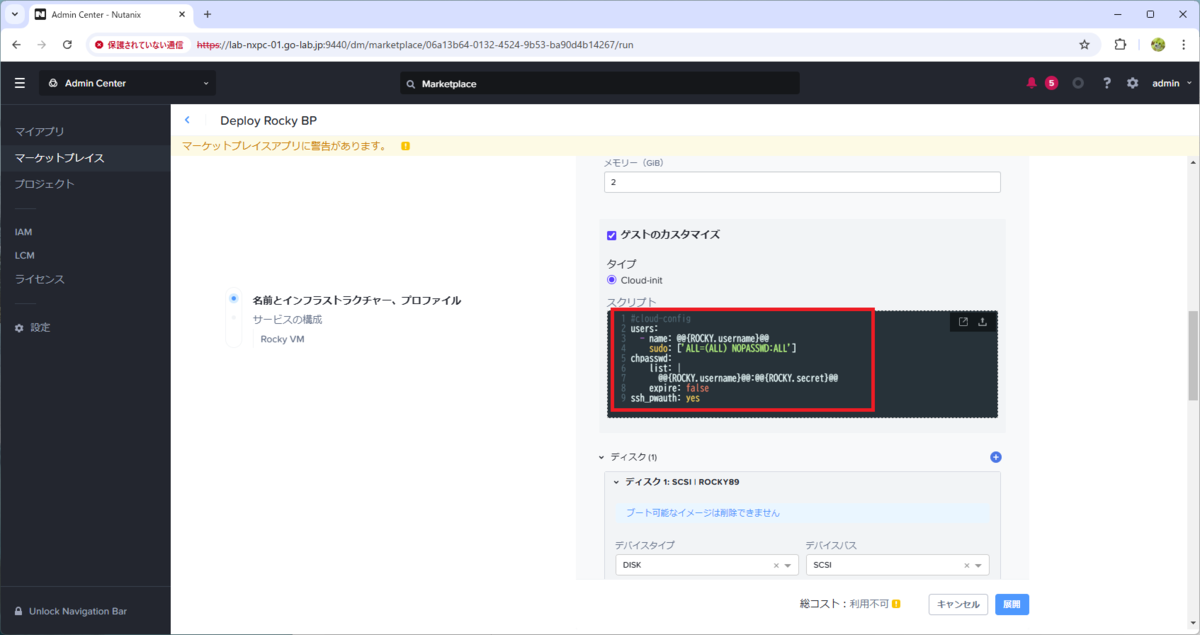The height and width of the screenshot is (635, 1200).
Task: Click the browser forward arrow
Action: click(41, 44)
